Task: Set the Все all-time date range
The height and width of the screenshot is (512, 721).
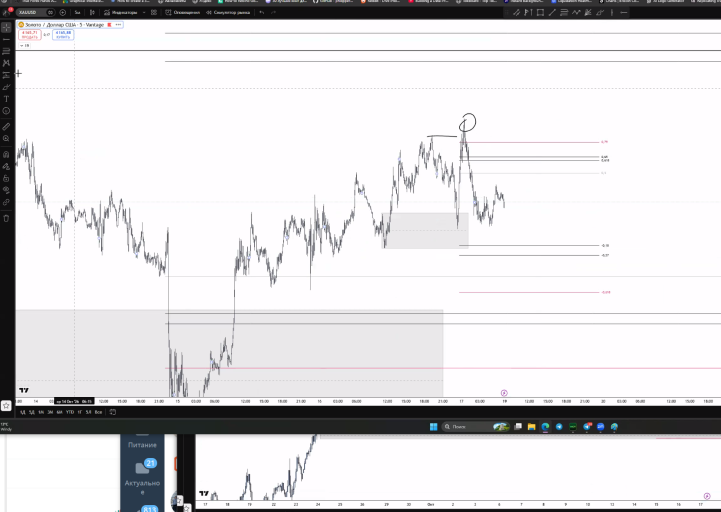Action: click(x=98, y=412)
